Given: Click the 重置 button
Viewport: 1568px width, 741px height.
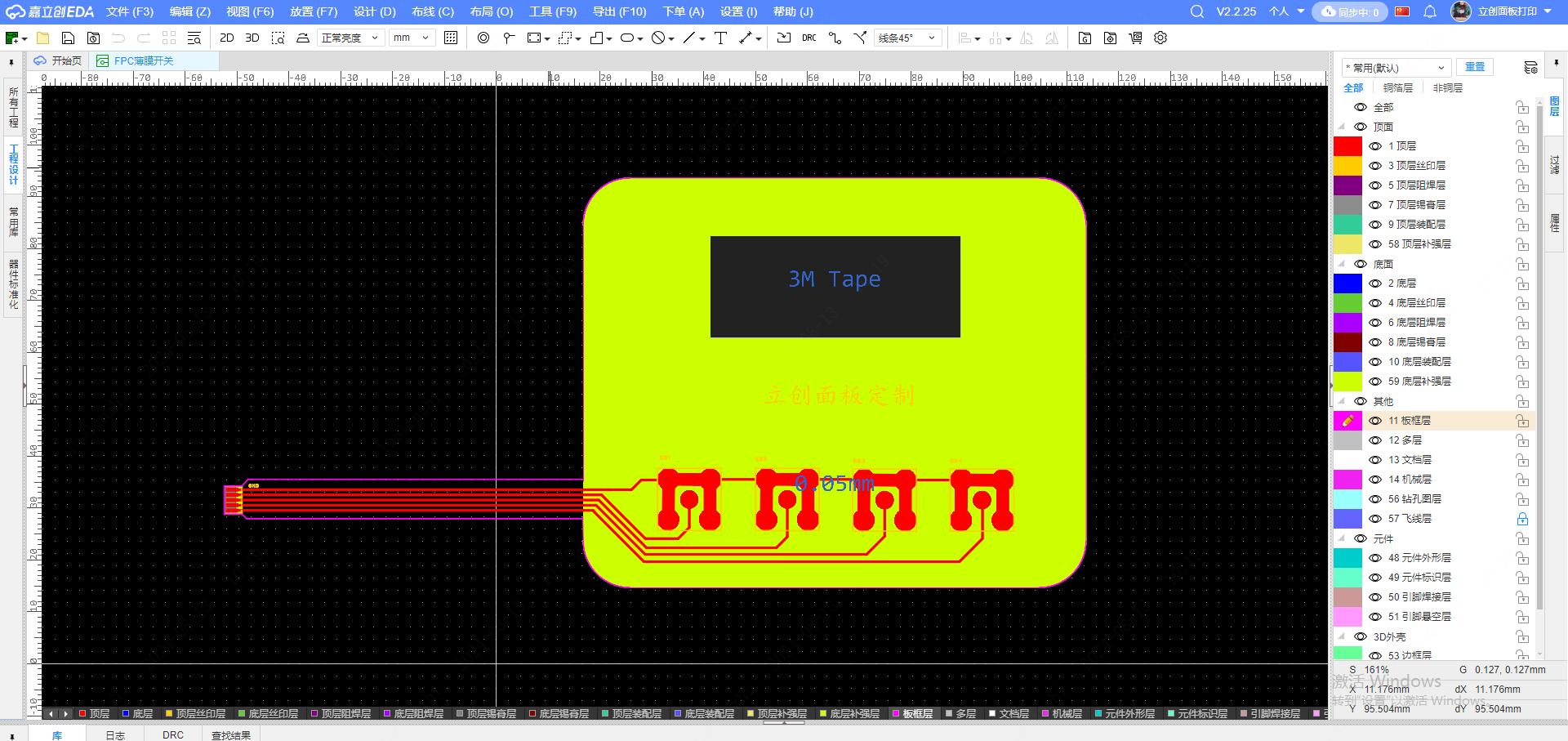Looking at the screenshot, I should [1474, 67].
